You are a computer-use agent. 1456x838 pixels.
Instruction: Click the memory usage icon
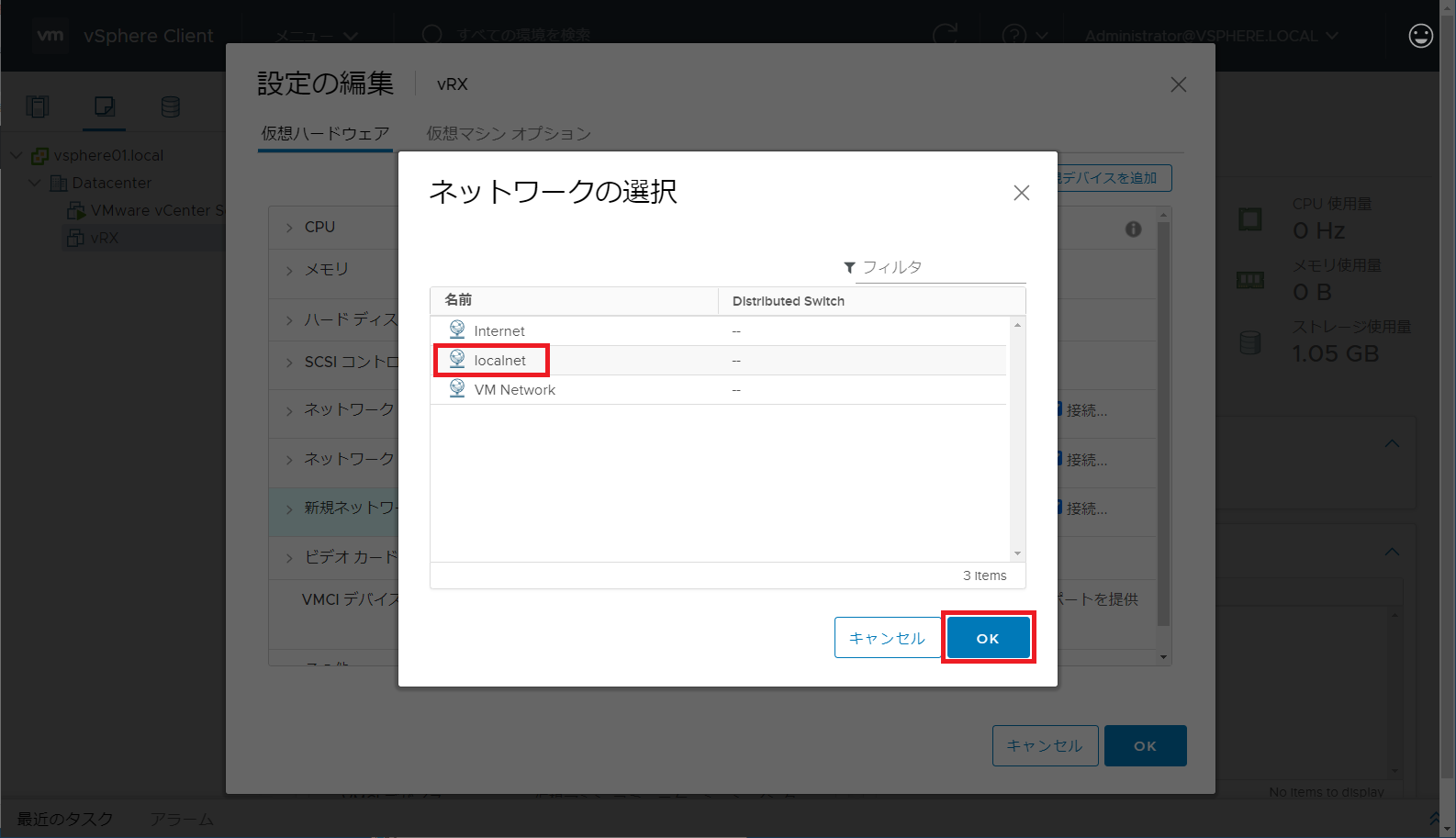(x=1250, y=281)
